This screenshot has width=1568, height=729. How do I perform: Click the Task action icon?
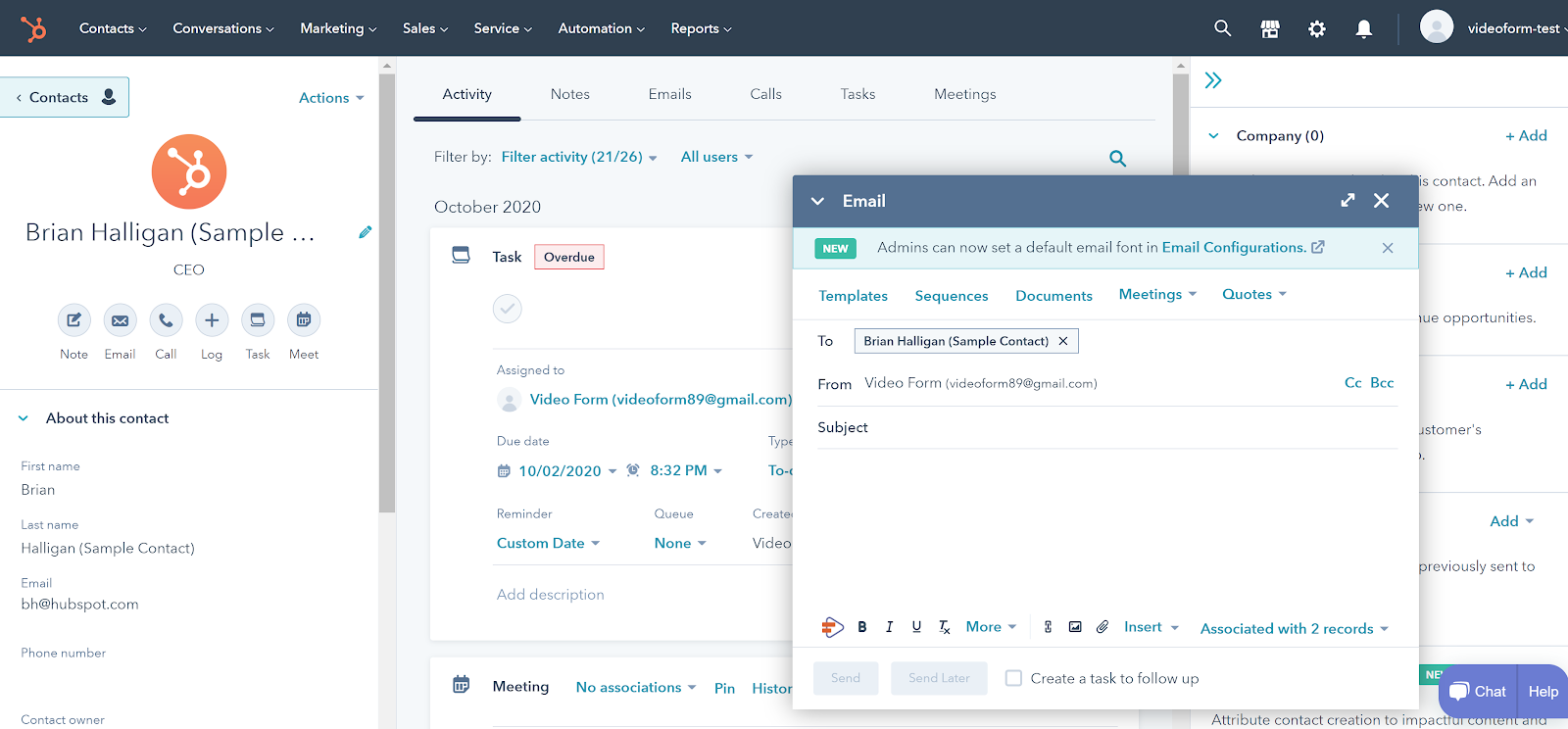coord(258,319)
